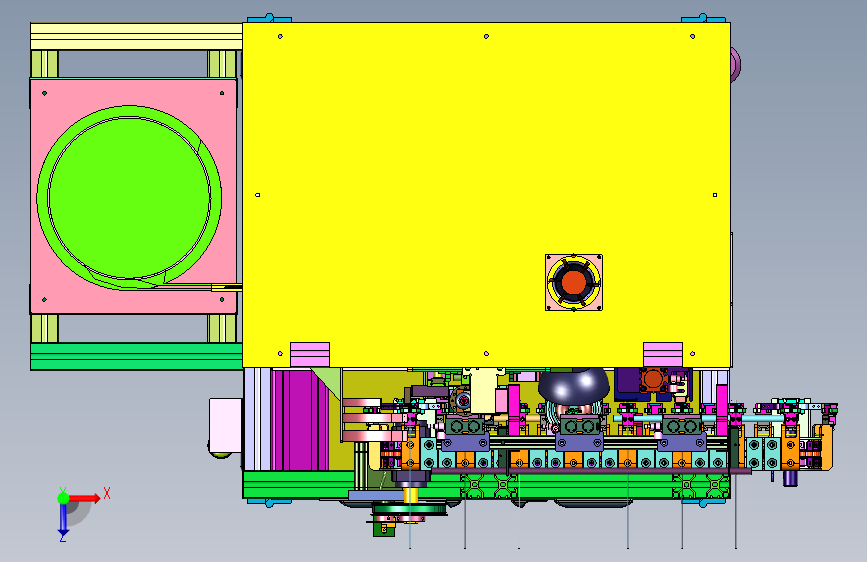Pick the green pulley wheel at the bottom
Viewport: 867px width, 562px height.
click(x=409, y=509)
